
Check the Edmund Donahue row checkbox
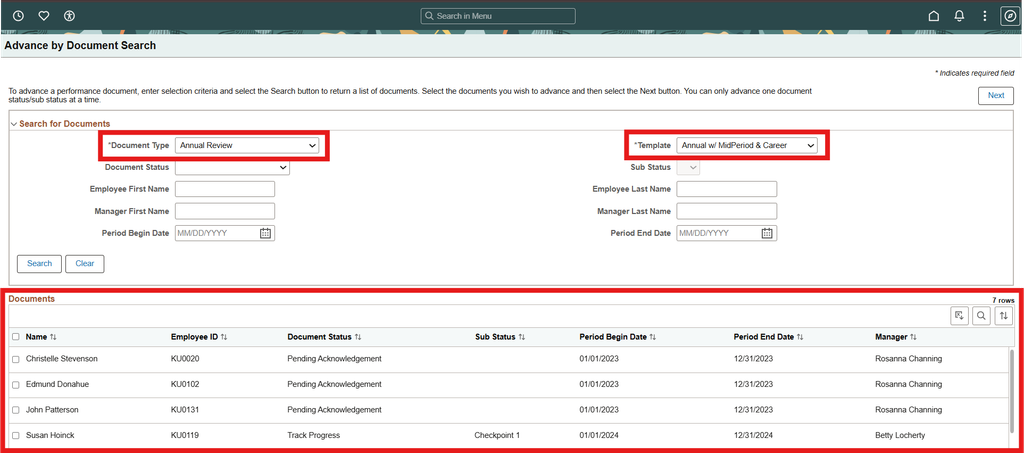(x=16, y=385)
